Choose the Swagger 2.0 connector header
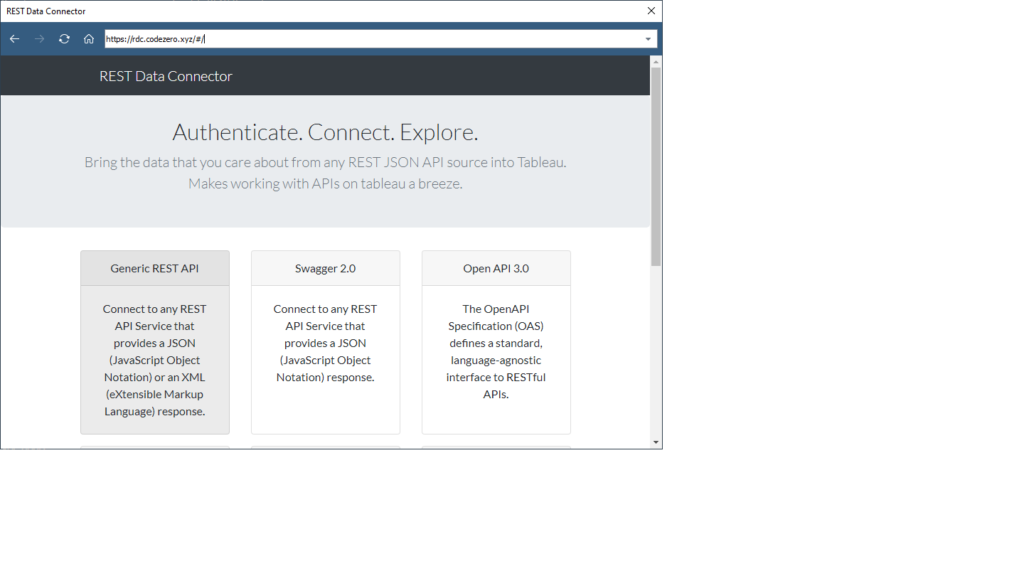 pos(325,268)
